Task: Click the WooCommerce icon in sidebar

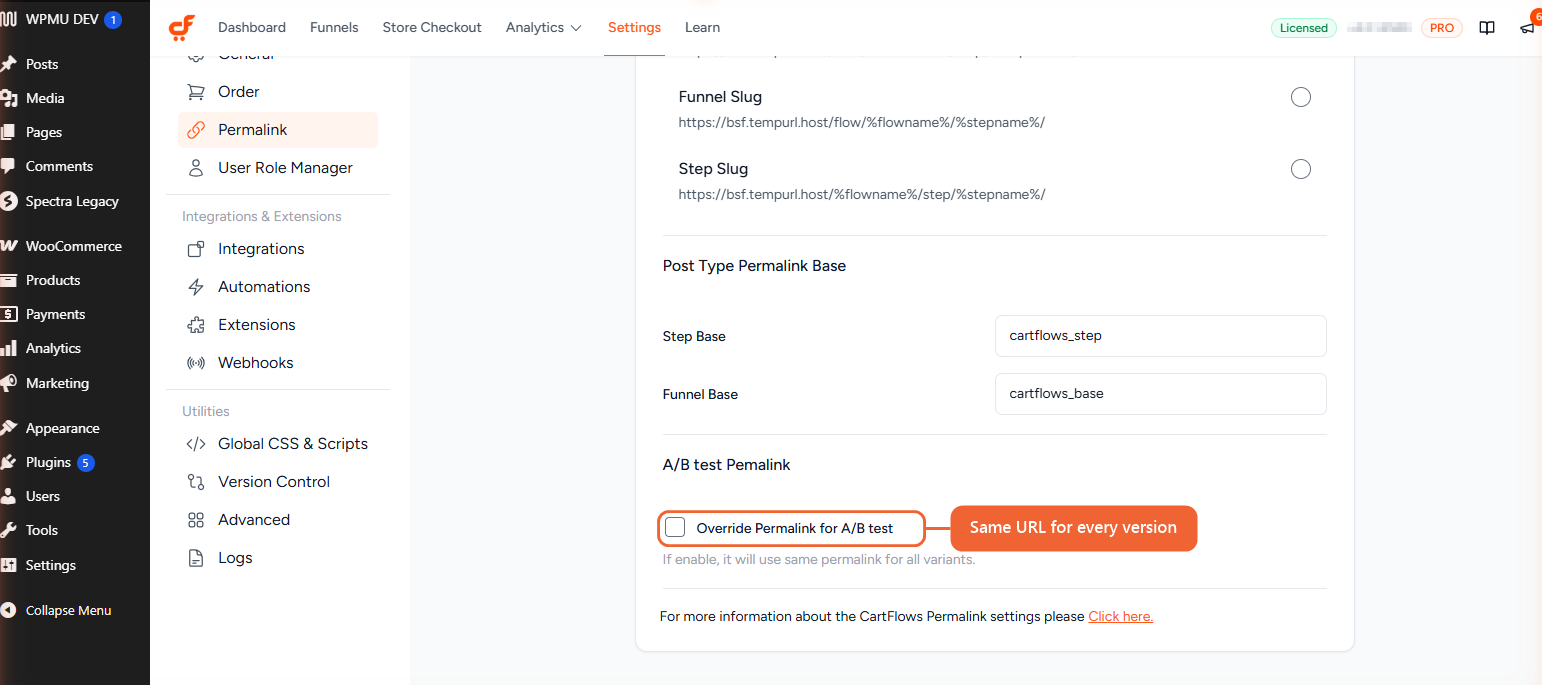Action: 9,246
